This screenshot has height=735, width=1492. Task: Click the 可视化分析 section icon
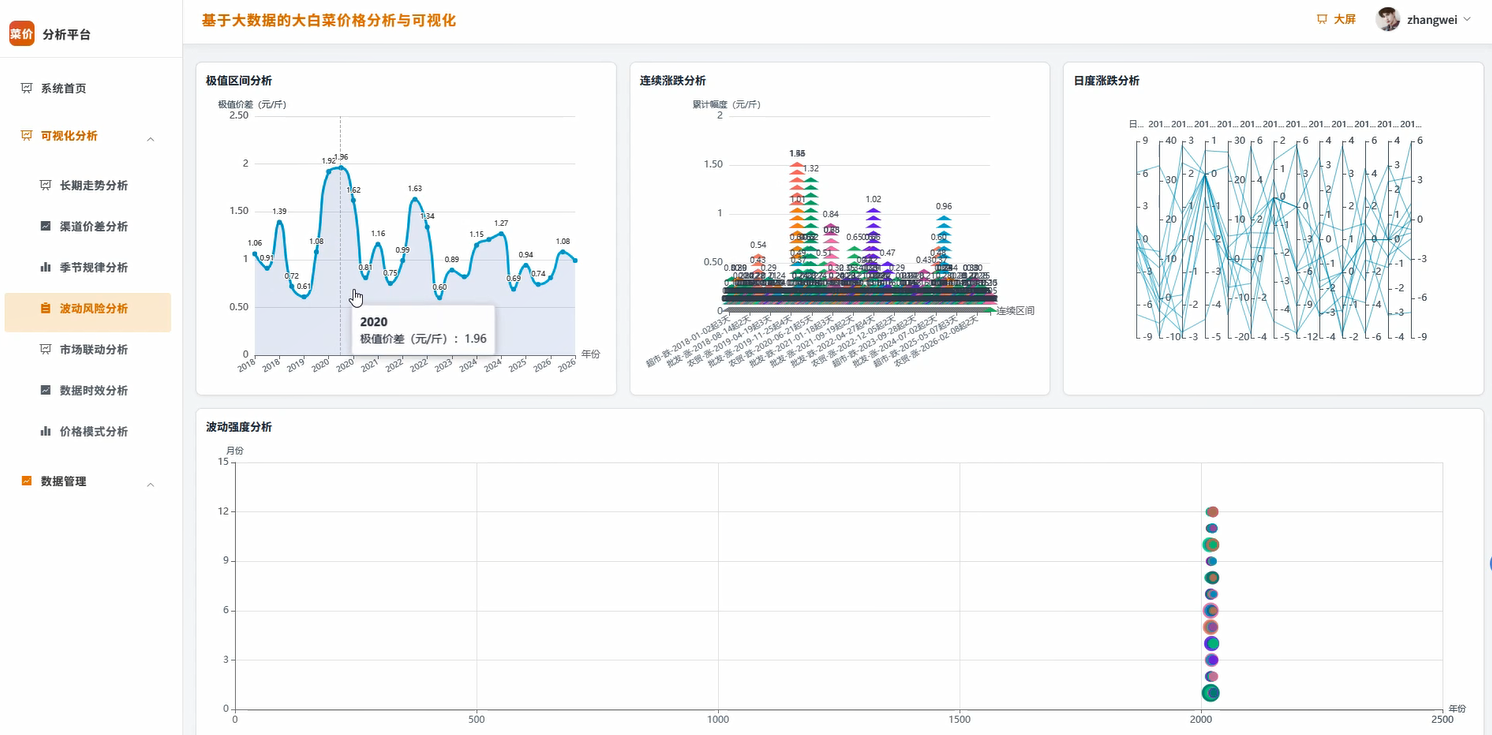[x=27, y=136]
